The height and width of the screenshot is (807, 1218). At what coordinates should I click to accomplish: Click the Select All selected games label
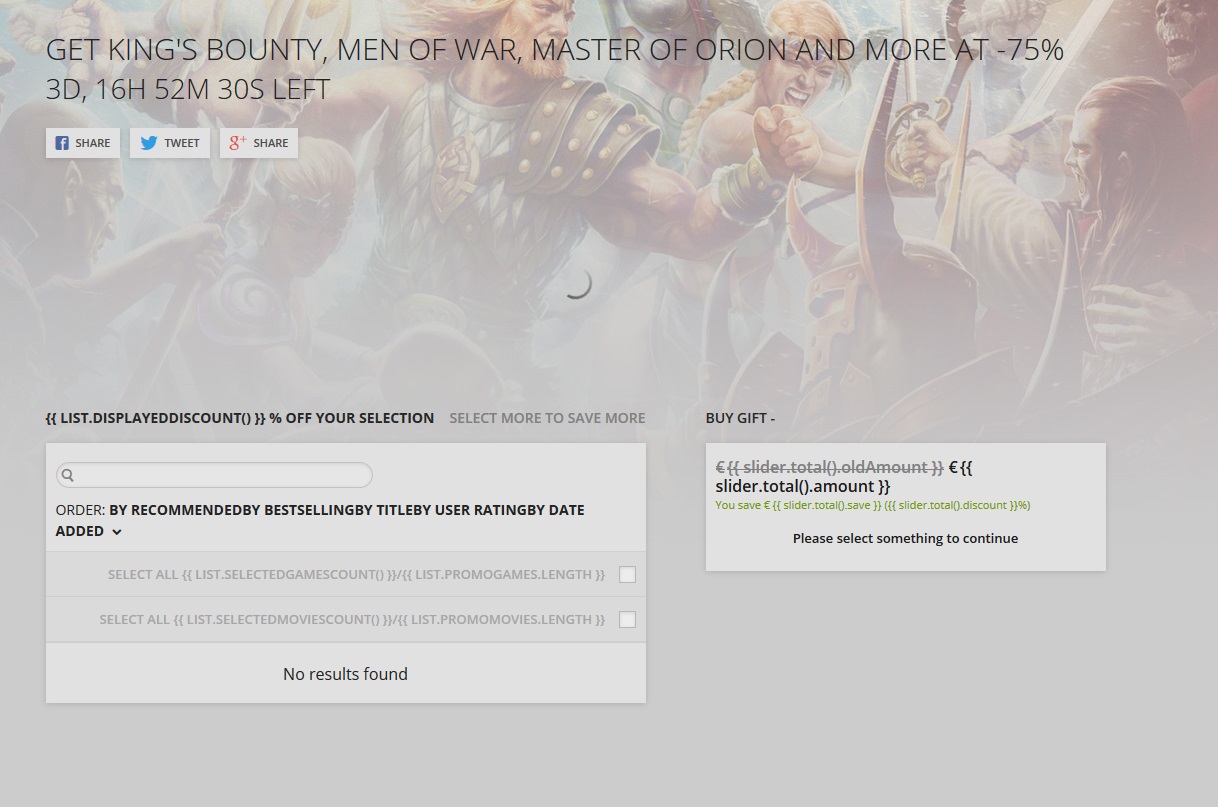point(356,574)
